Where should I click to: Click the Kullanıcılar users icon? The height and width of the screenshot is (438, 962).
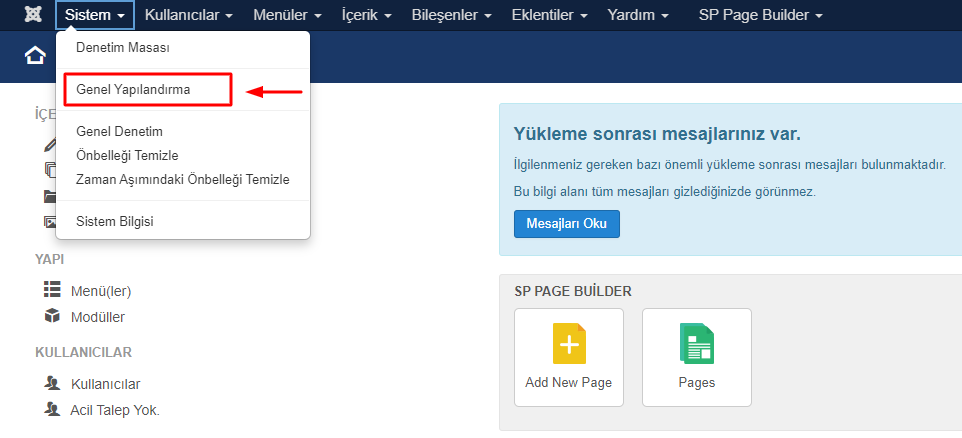52,383
